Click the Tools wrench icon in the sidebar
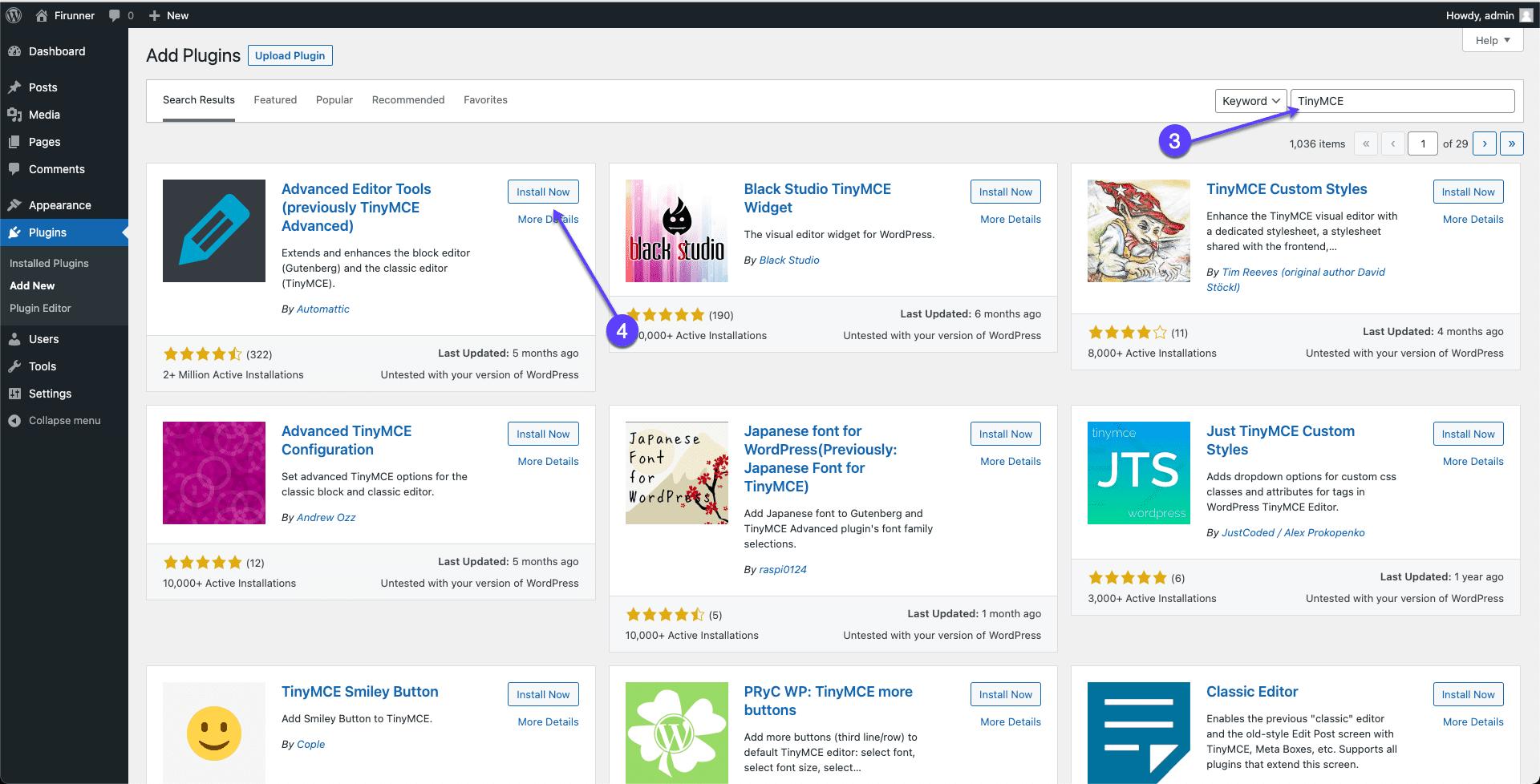This screenshot has height=784, width=1540. (x=14, y=366)
